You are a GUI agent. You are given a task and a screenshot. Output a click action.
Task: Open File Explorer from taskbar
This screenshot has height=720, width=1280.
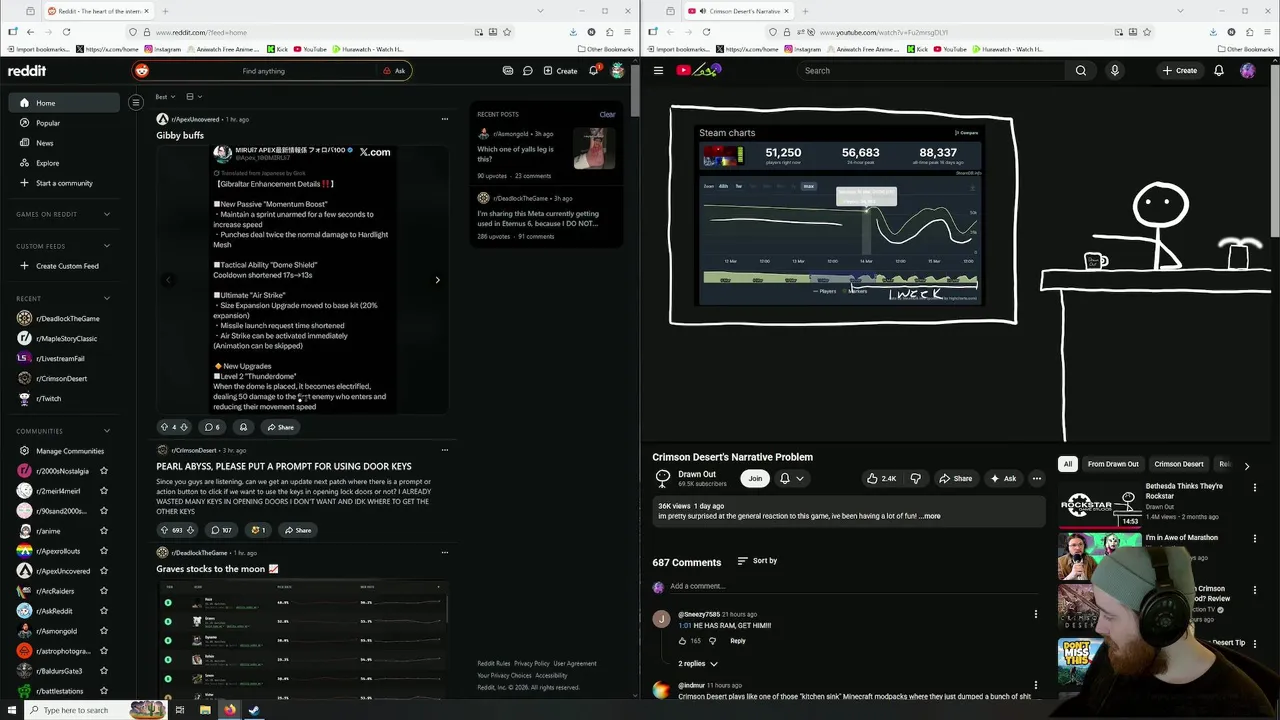click(x=205, y=710)
